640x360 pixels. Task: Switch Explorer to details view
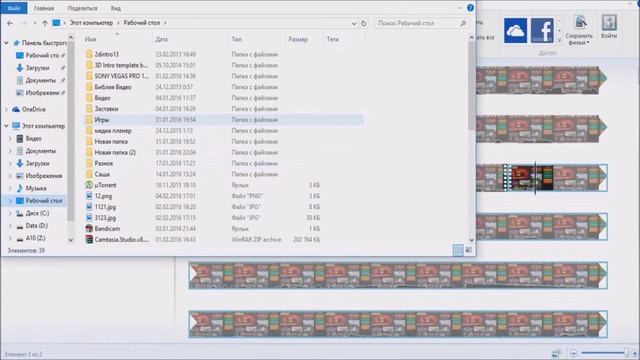pos(458,250)
